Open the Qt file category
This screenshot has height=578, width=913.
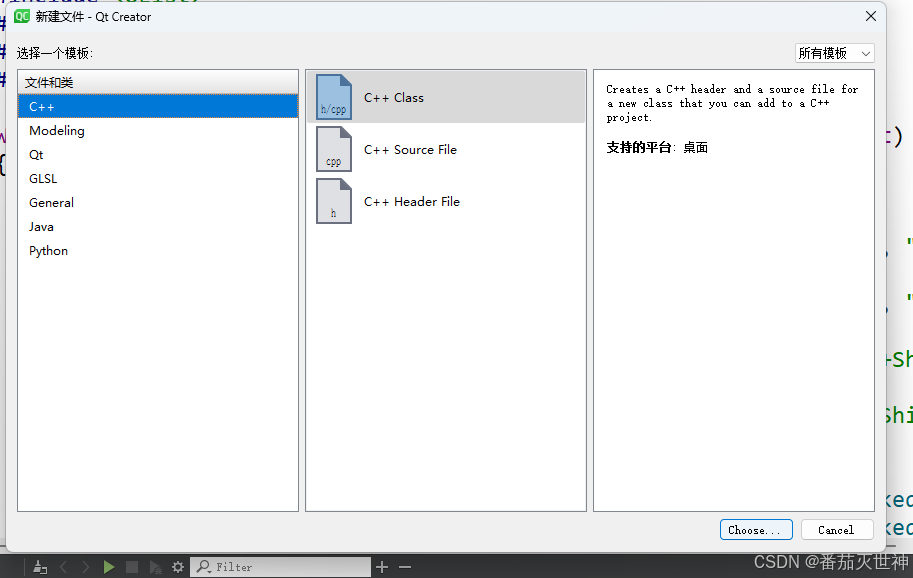coord(35,154)
